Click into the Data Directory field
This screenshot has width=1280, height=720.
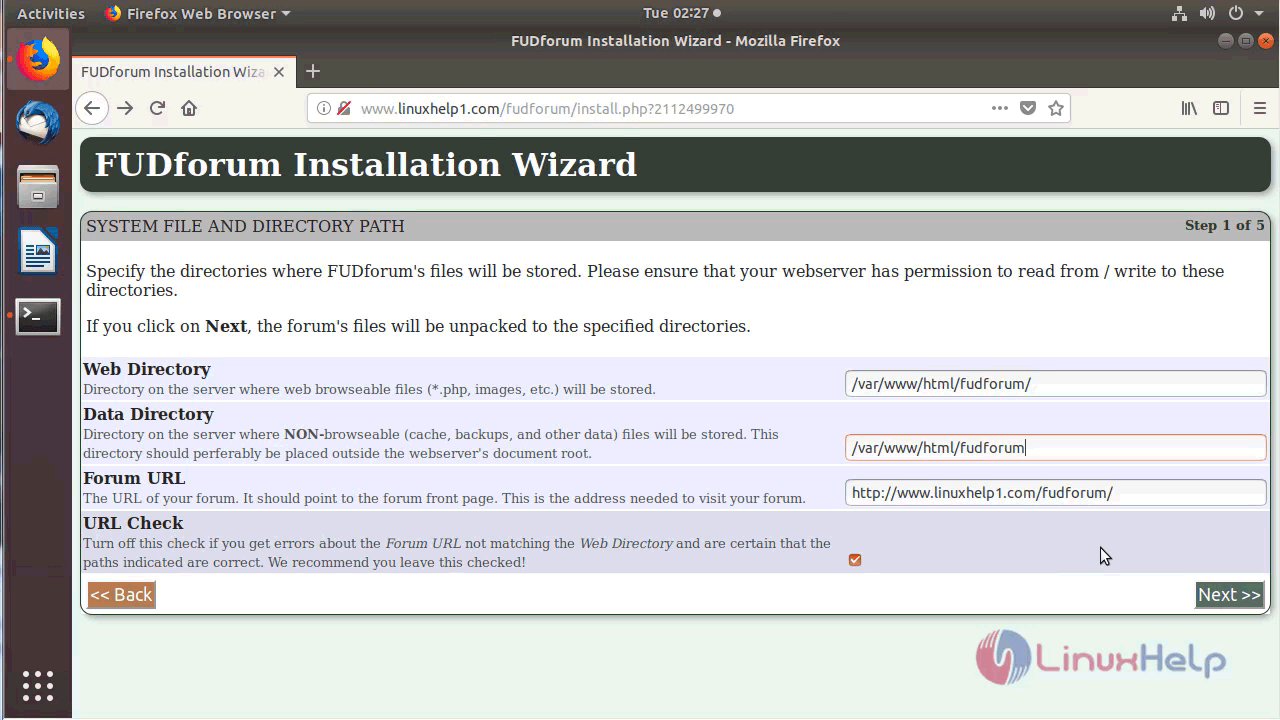pos(1055,447)
